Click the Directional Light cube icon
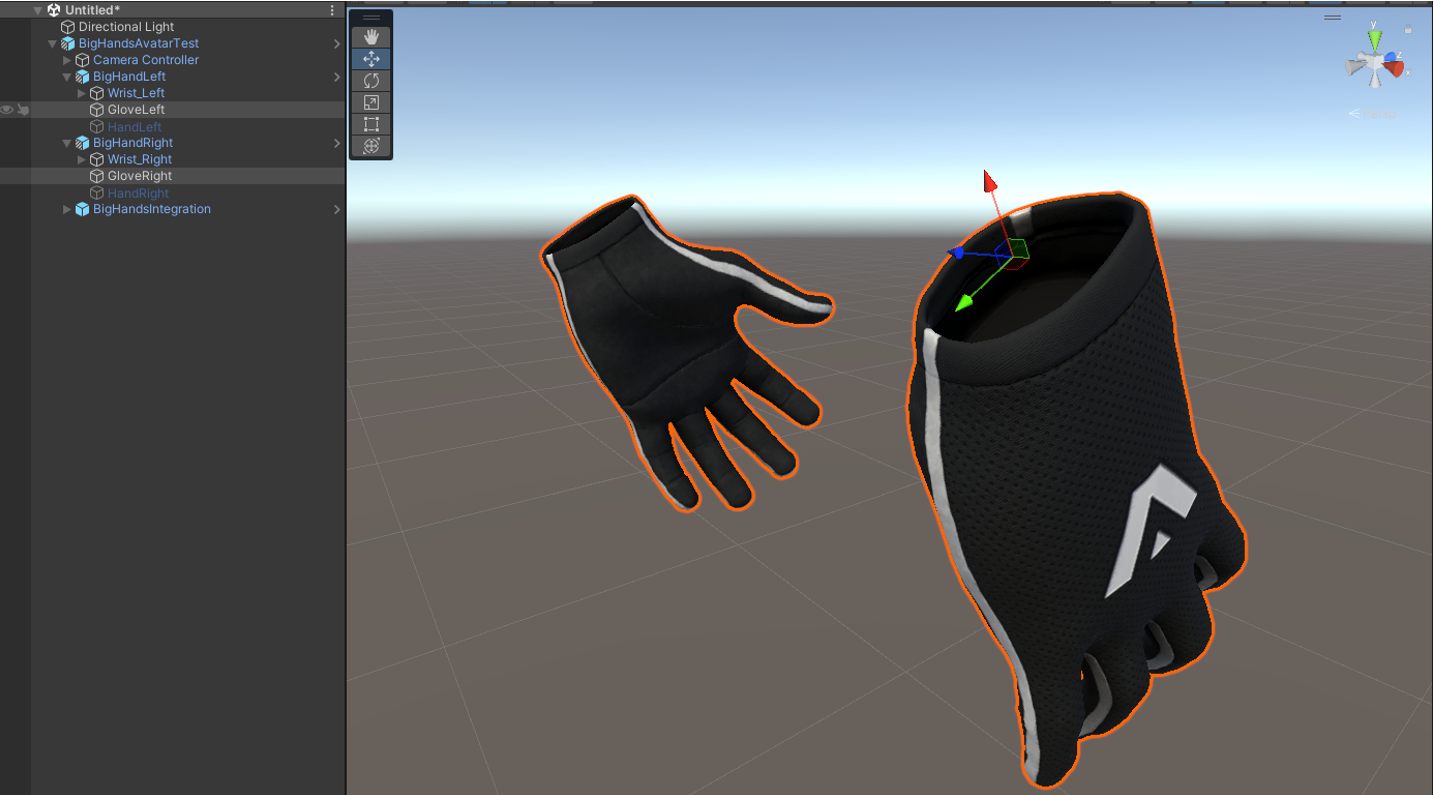The width and height of the screenshot is (1434, 795). (68, 27)
